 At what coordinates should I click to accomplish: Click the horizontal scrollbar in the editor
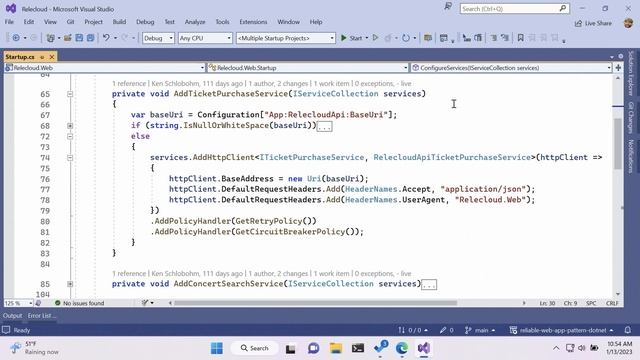click(x=315, y=303)
